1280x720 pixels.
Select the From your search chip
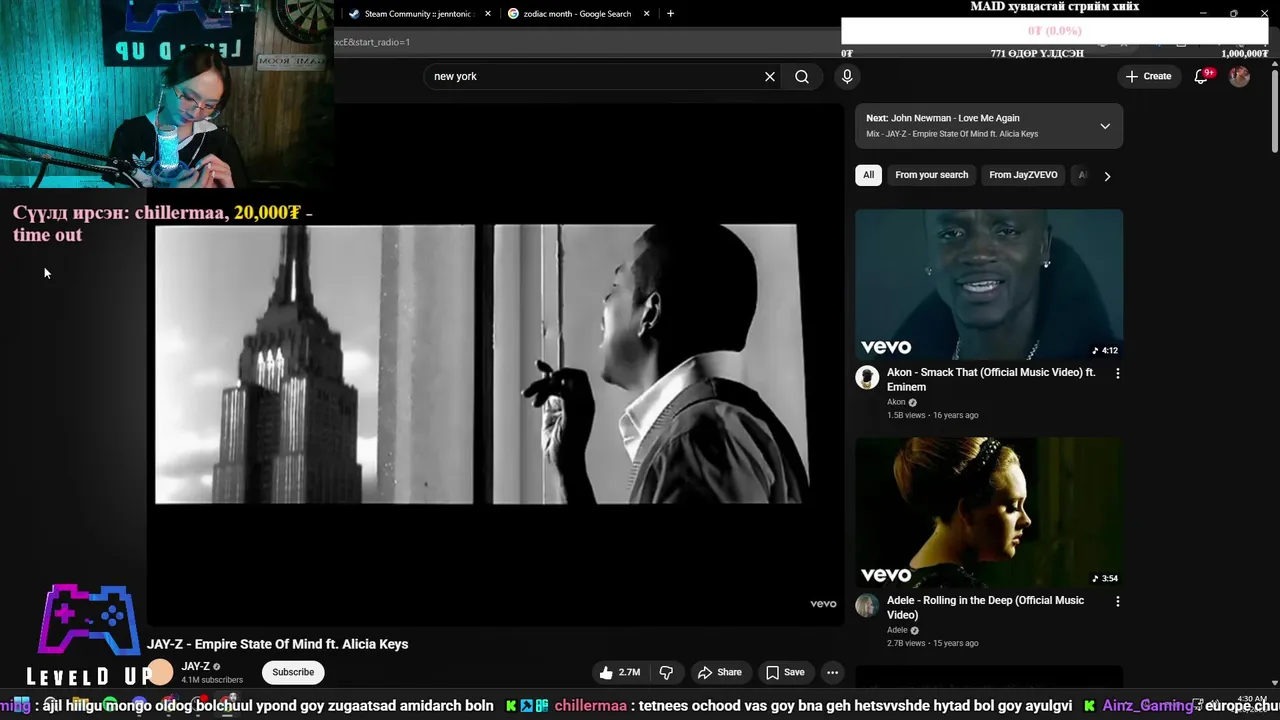click(931, 175)
